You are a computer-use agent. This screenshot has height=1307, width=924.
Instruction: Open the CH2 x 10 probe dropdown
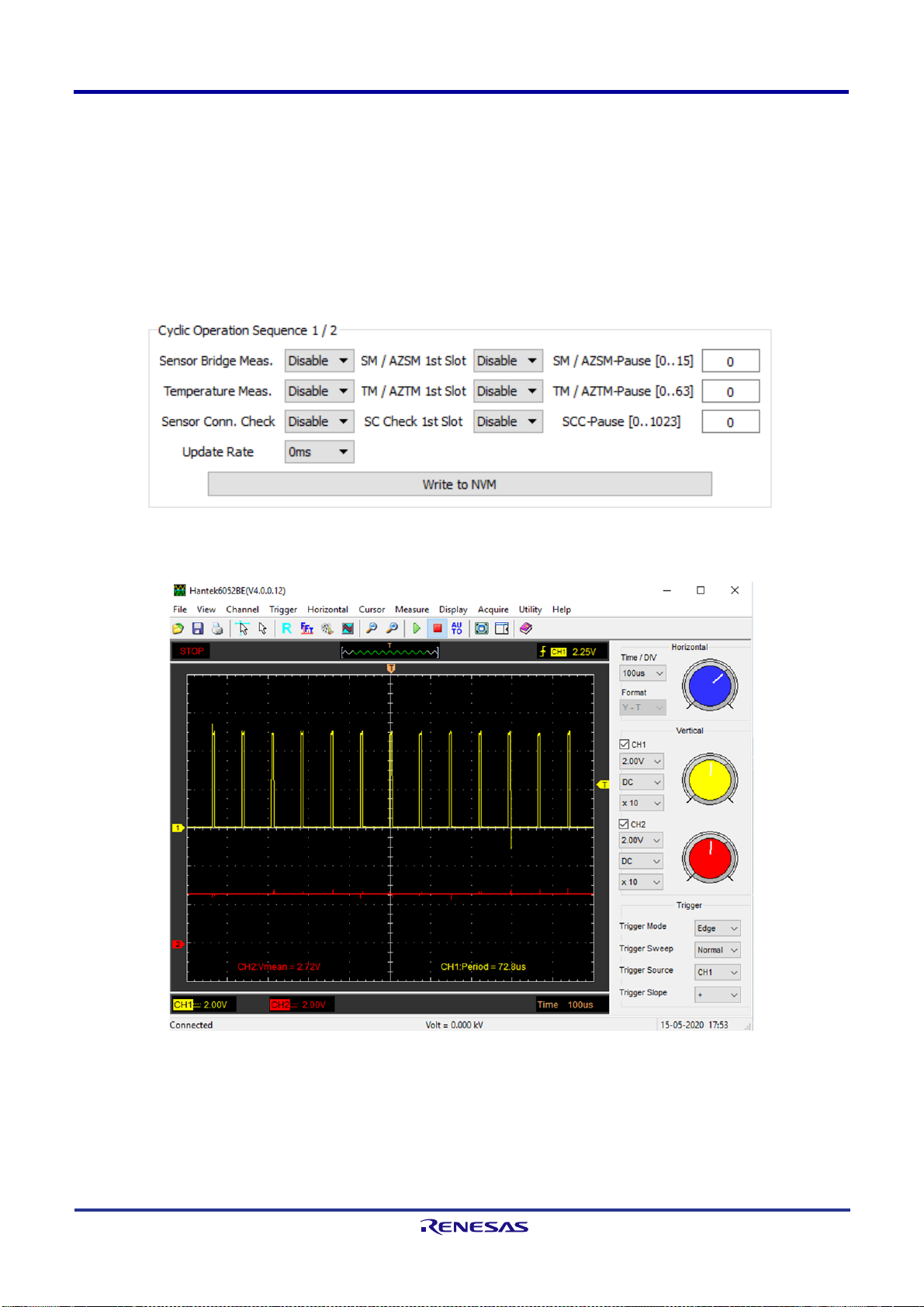642,882
